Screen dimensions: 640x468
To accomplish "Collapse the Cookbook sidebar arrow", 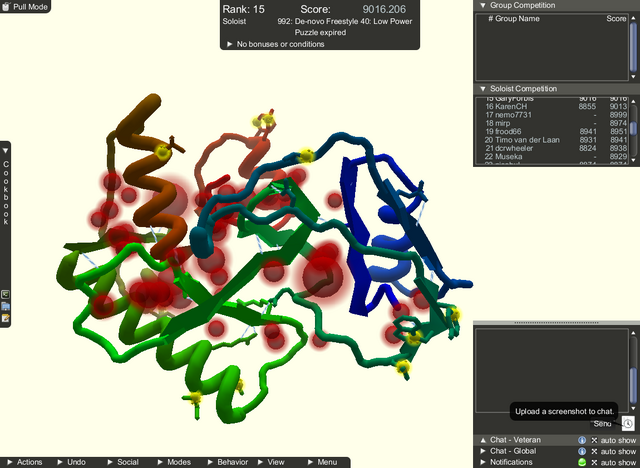I will (x=5, y=151).
